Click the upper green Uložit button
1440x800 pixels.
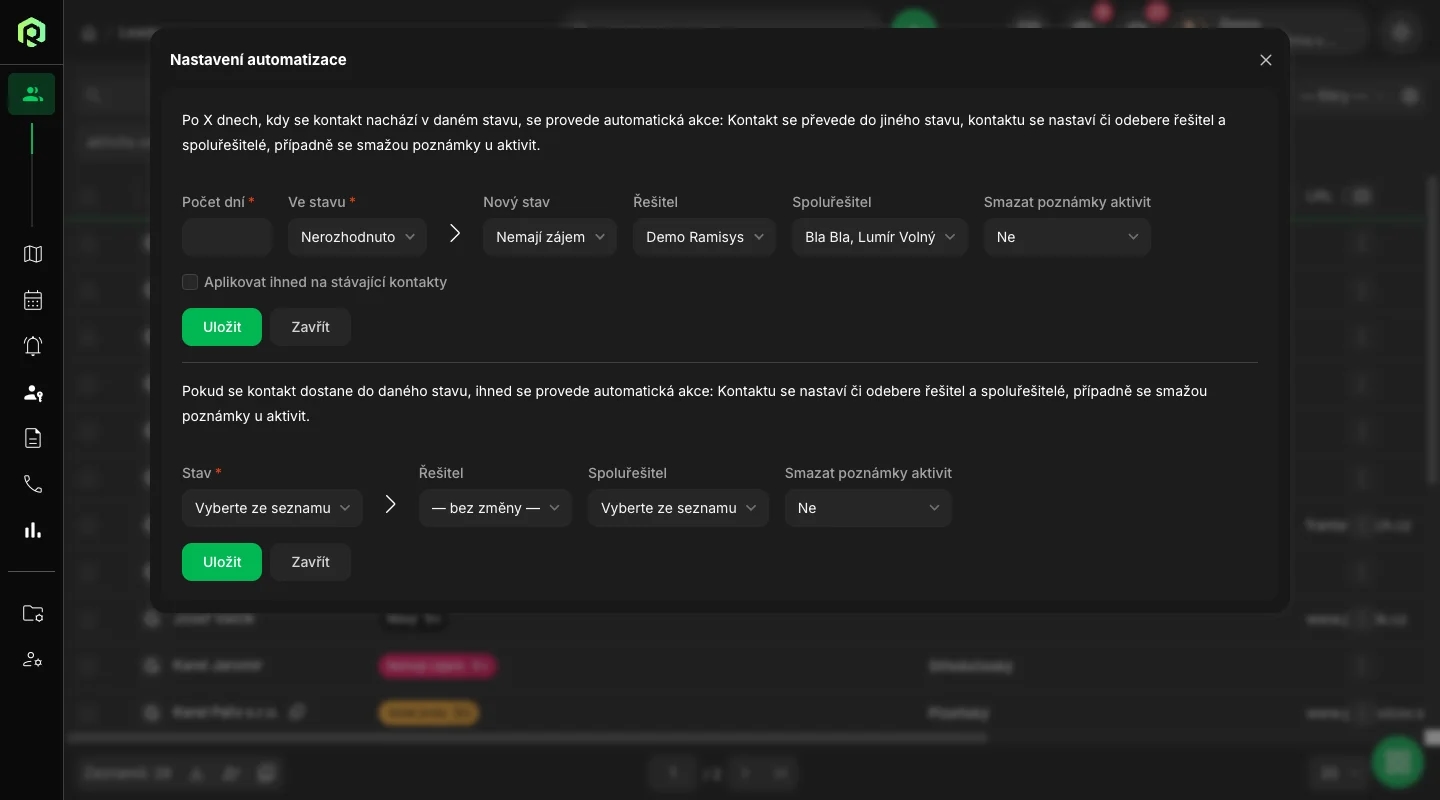tap(222, 327)
